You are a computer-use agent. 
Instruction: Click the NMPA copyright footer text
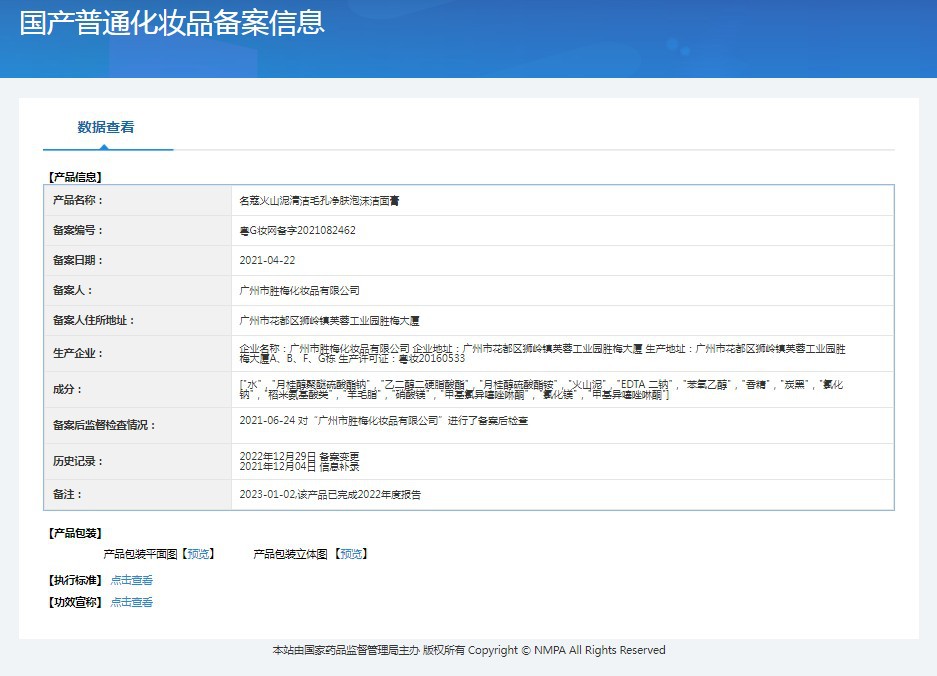[468, 650]
